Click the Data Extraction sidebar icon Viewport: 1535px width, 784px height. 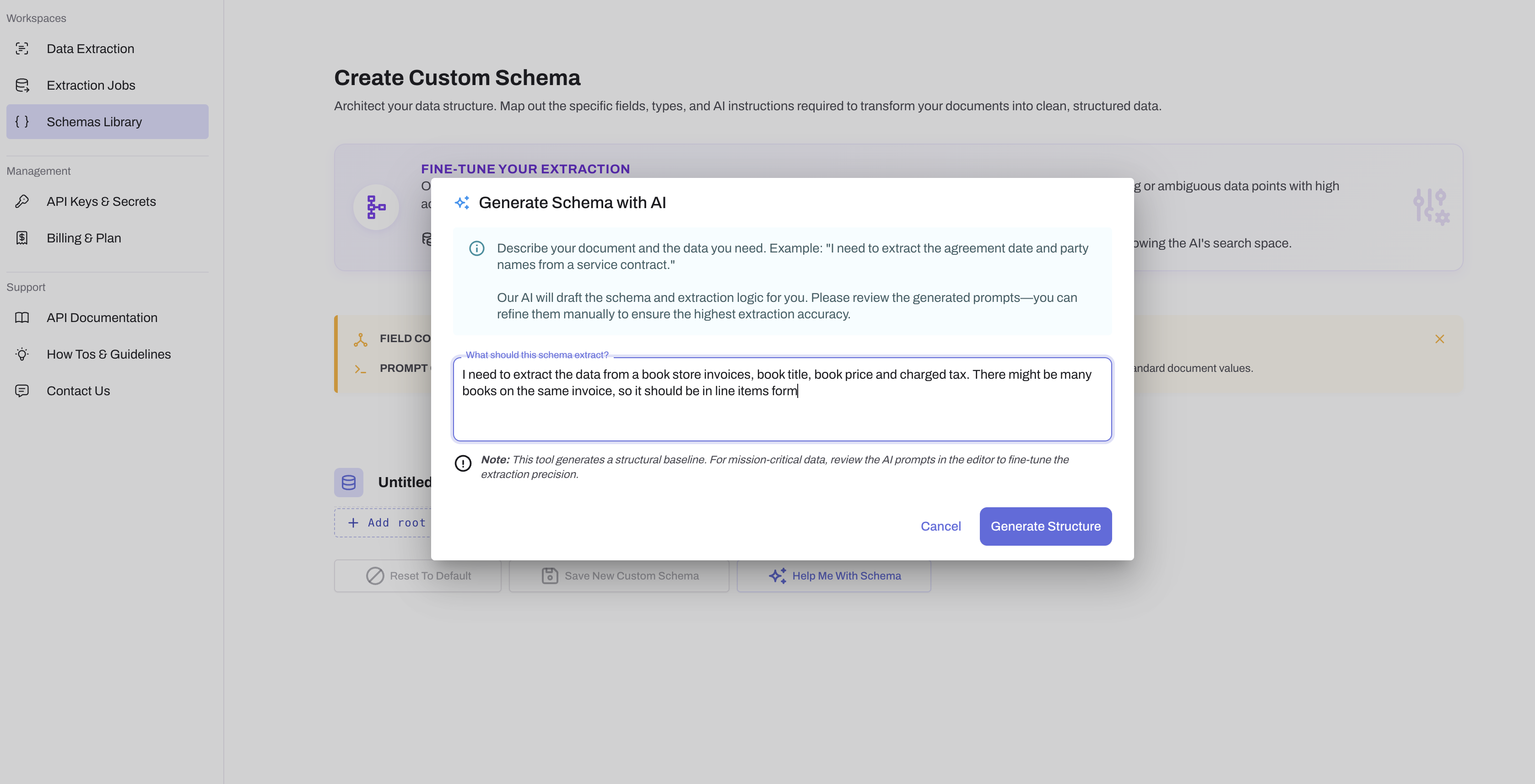22,49
